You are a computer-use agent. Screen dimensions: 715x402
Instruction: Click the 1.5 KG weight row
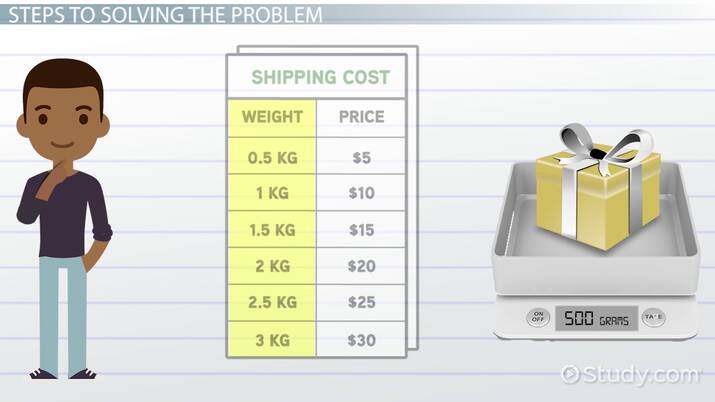[x=273, y=230]
